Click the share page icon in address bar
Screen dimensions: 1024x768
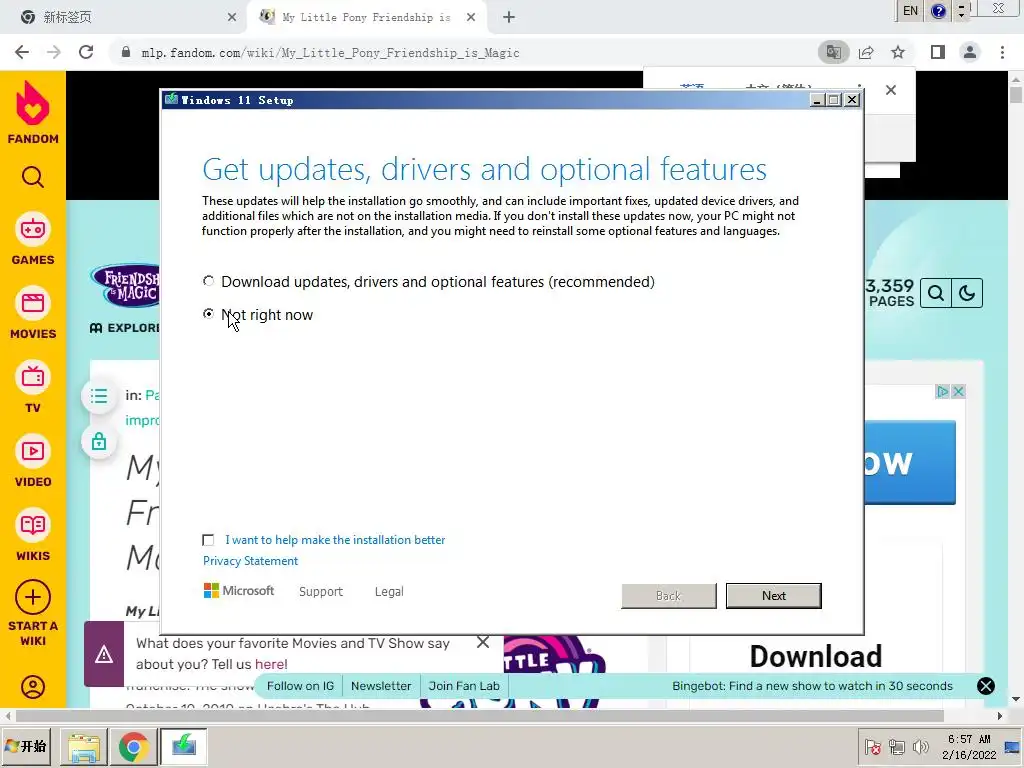[x=866, y=52]
